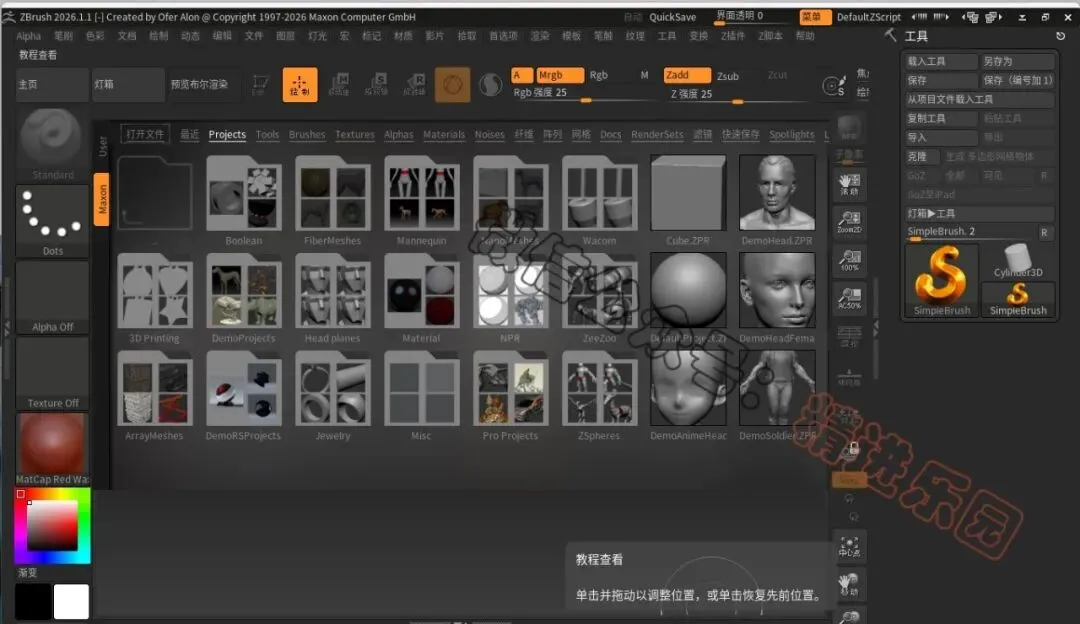Click the 100% actual size icon
1080x624 pixels.
point(849,260)
